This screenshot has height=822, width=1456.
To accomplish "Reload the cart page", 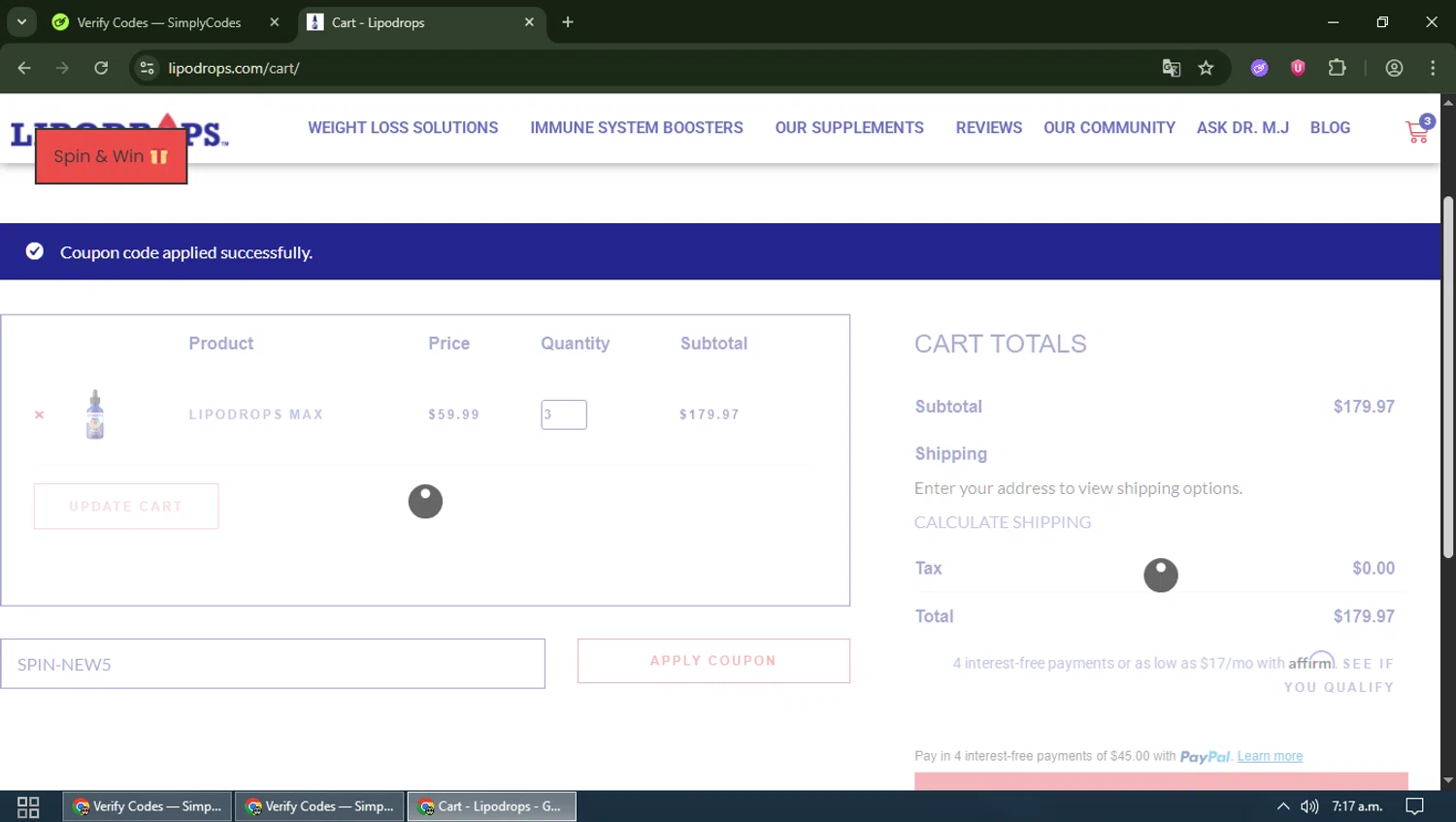I will coord(101,68).
